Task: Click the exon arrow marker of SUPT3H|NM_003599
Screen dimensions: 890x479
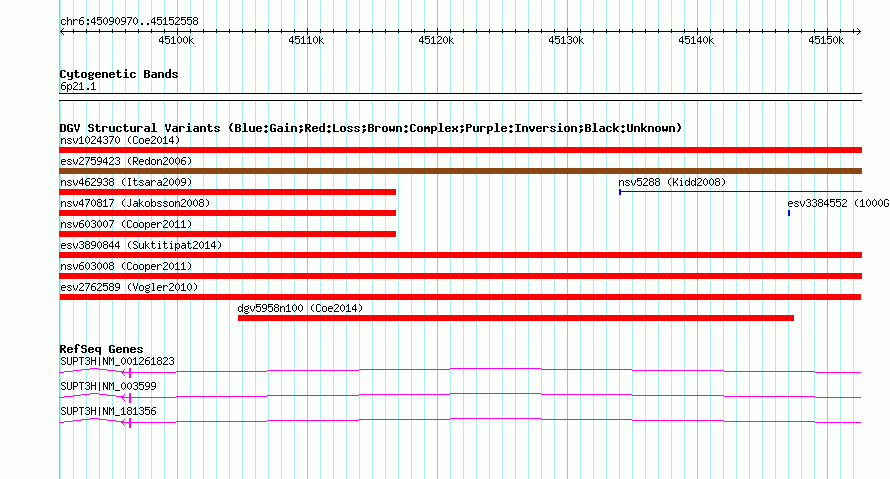Action: pyautogui.click(x=127, y=398)
